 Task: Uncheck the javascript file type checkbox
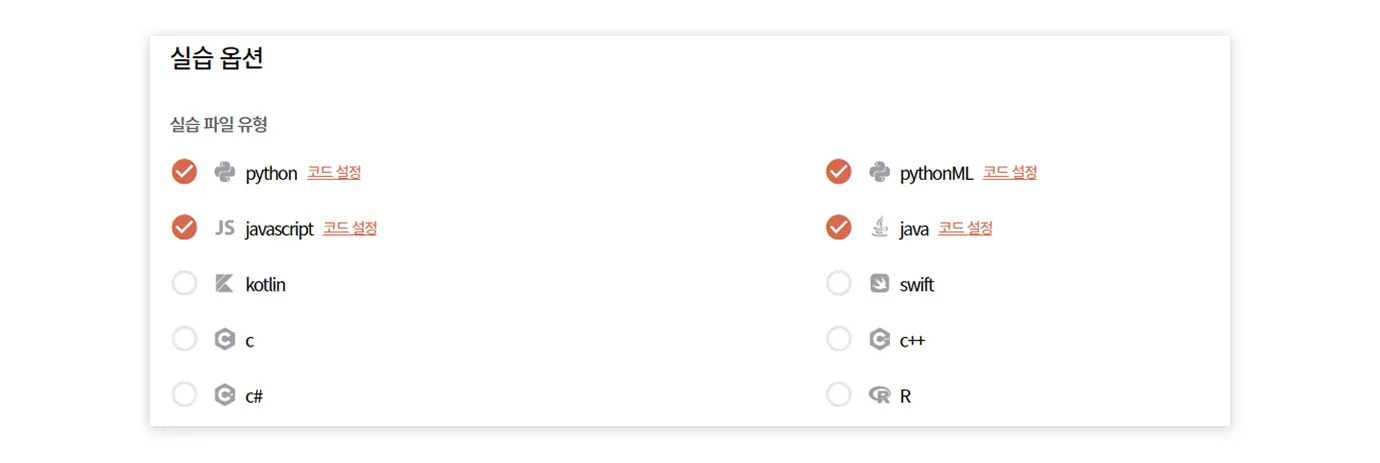[x=184, y=228]
